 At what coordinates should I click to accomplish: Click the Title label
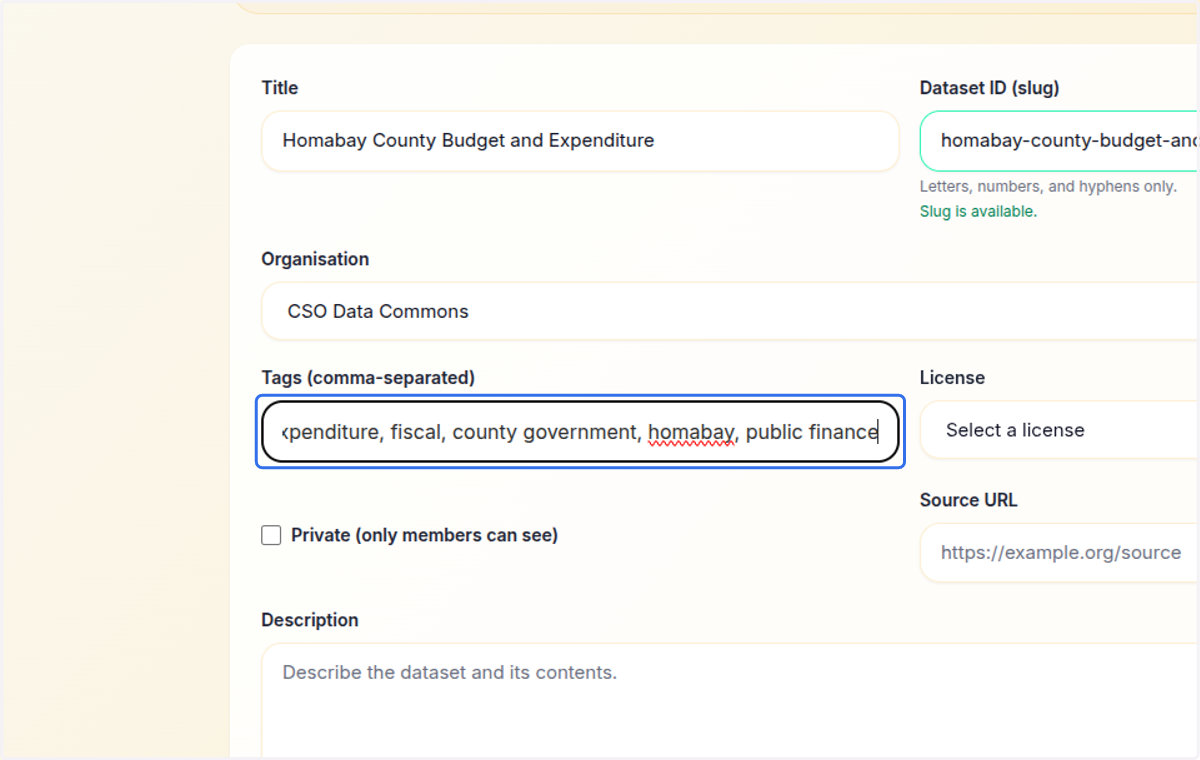tap(280, 88)
